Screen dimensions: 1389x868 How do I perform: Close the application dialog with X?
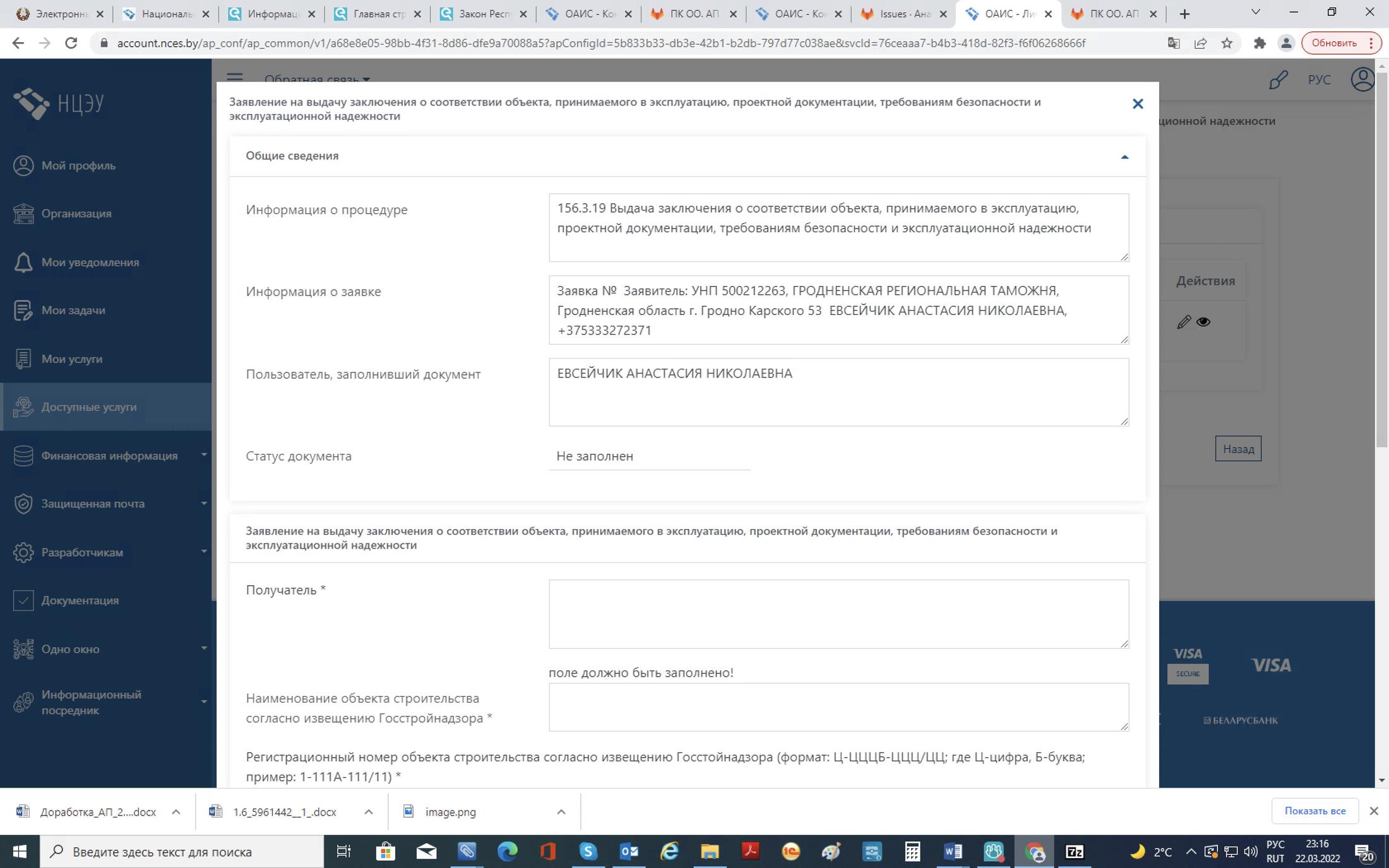[1138, 104]
